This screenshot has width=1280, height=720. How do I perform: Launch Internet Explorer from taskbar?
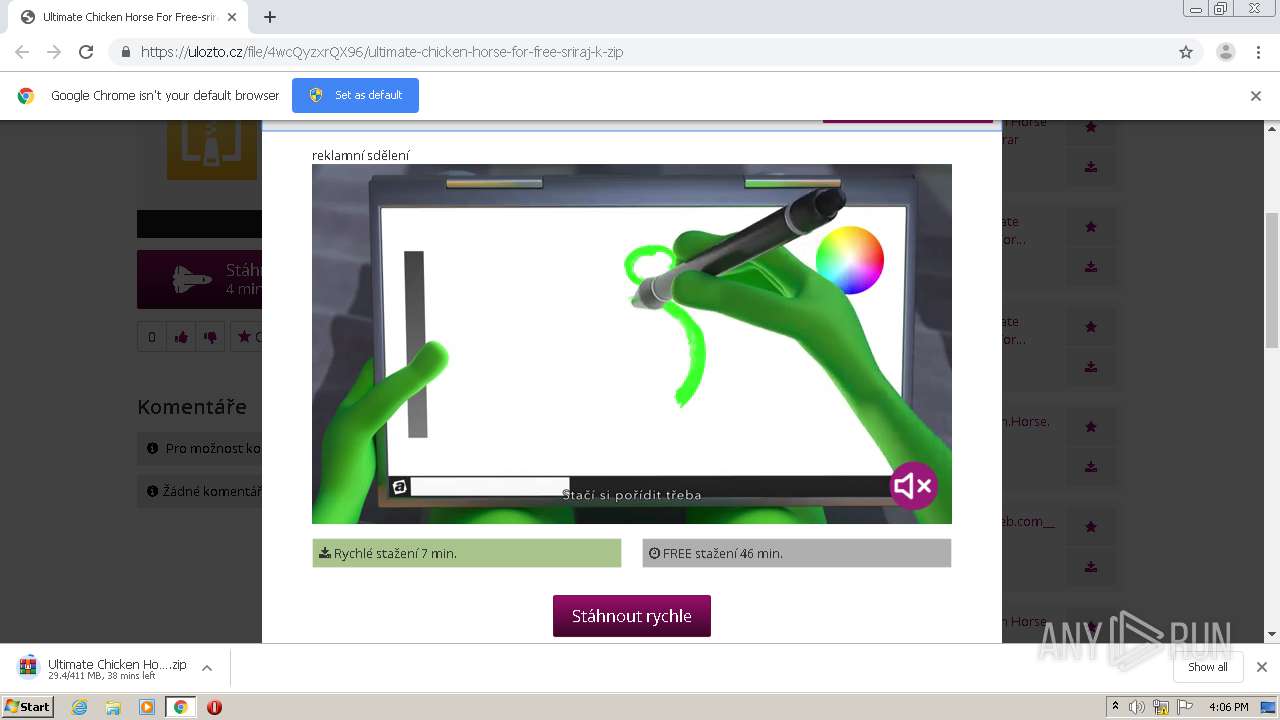click(80, 707)
